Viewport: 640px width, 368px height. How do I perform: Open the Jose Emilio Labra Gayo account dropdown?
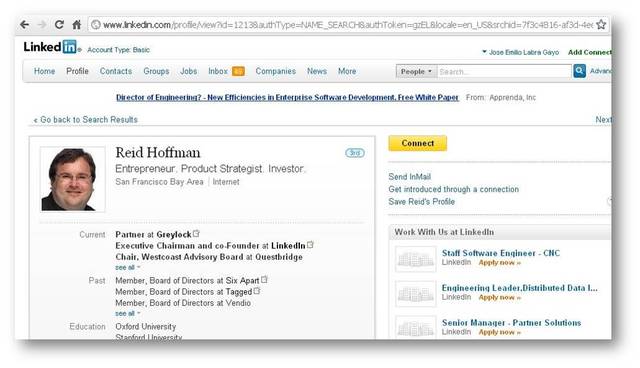[520, 52]
